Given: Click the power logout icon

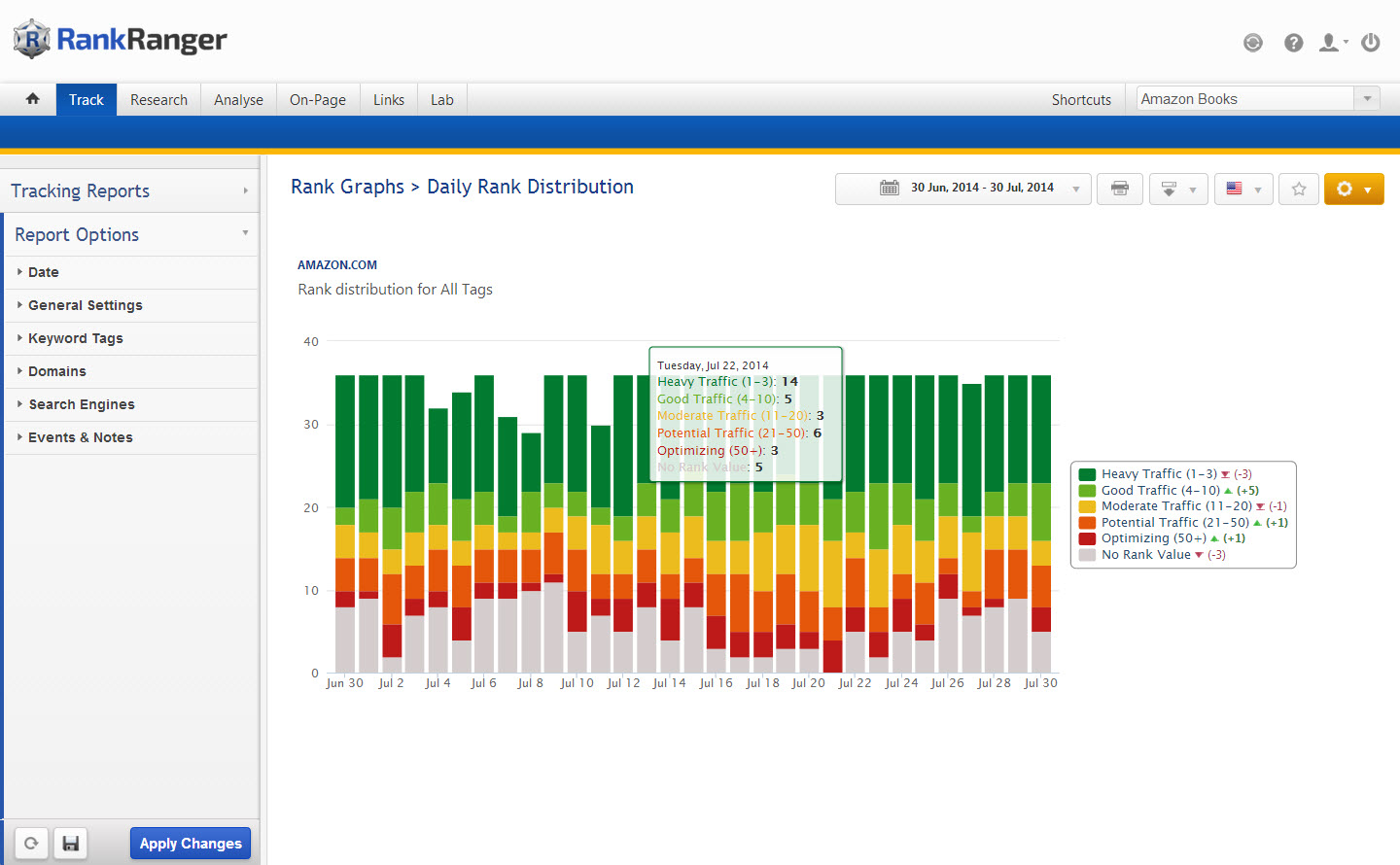Looking at the screenshot, I should pos(1371,43).
